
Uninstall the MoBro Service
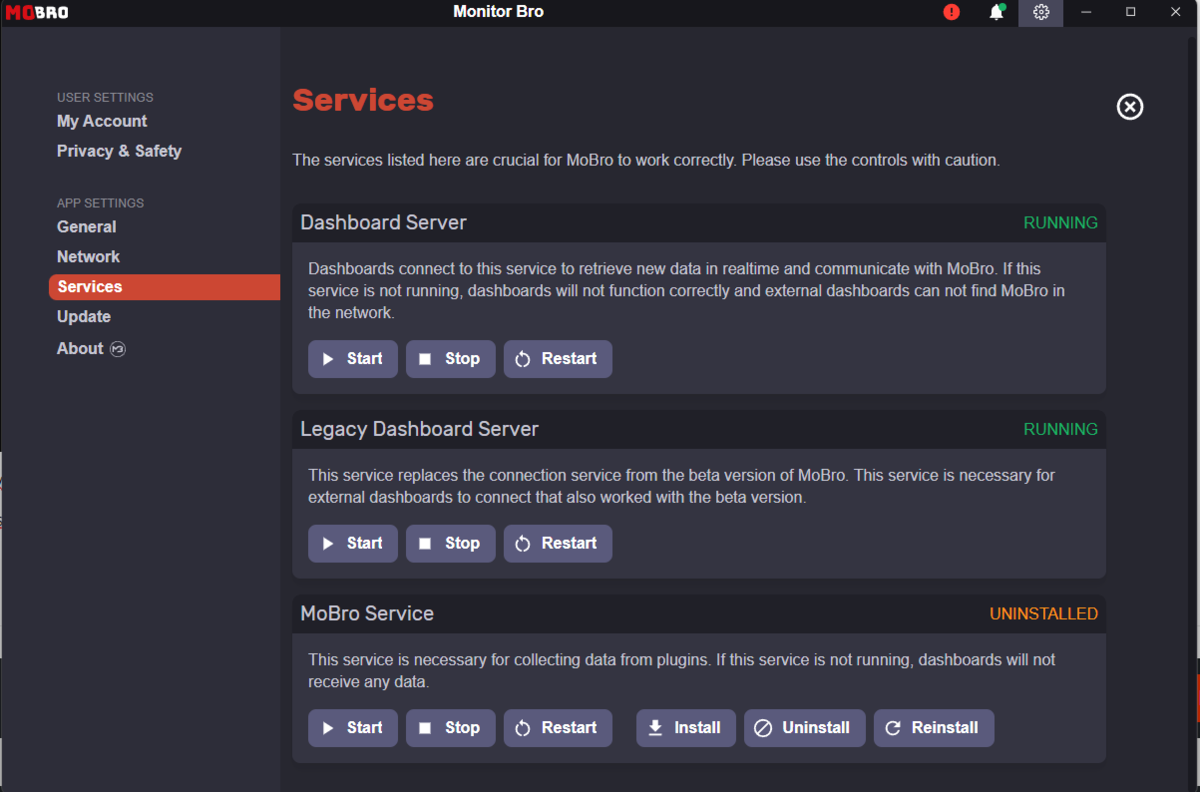805,728
